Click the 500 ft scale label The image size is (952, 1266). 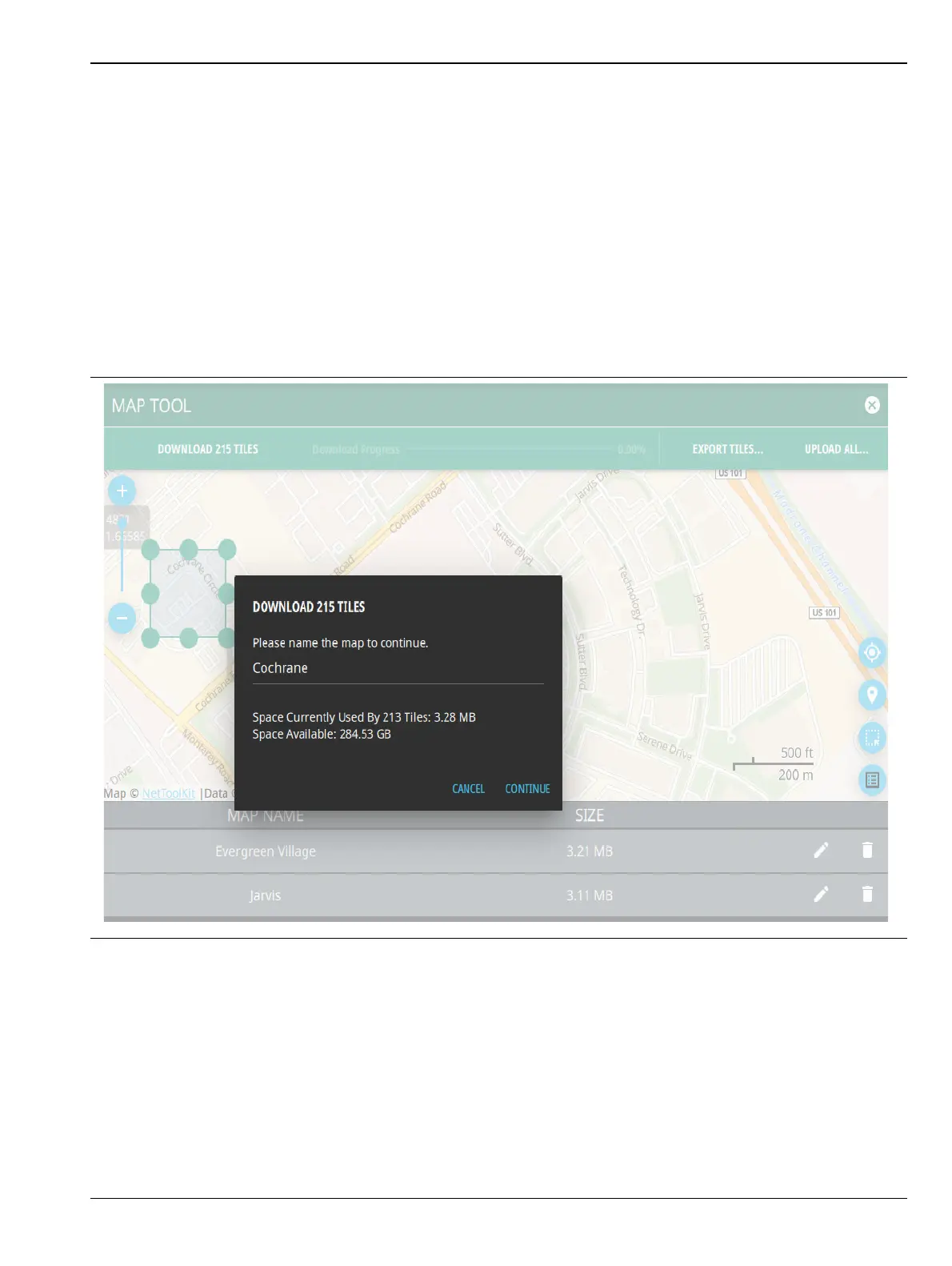coord(797,753)
